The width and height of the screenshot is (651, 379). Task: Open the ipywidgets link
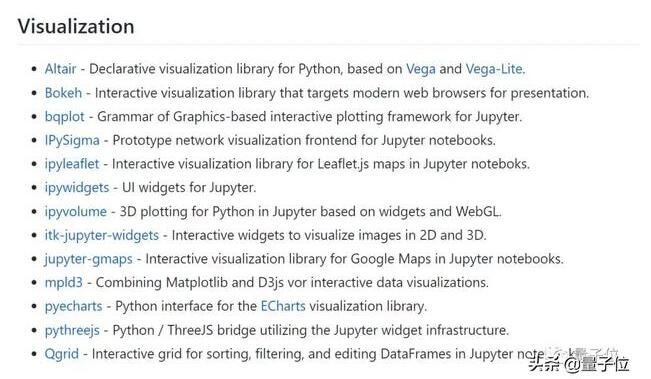click(77, 188)
